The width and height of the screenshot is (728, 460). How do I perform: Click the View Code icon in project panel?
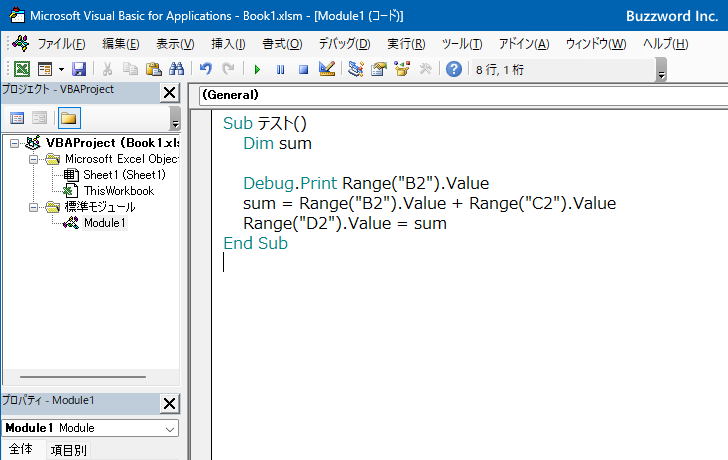[x=17, y=118]
